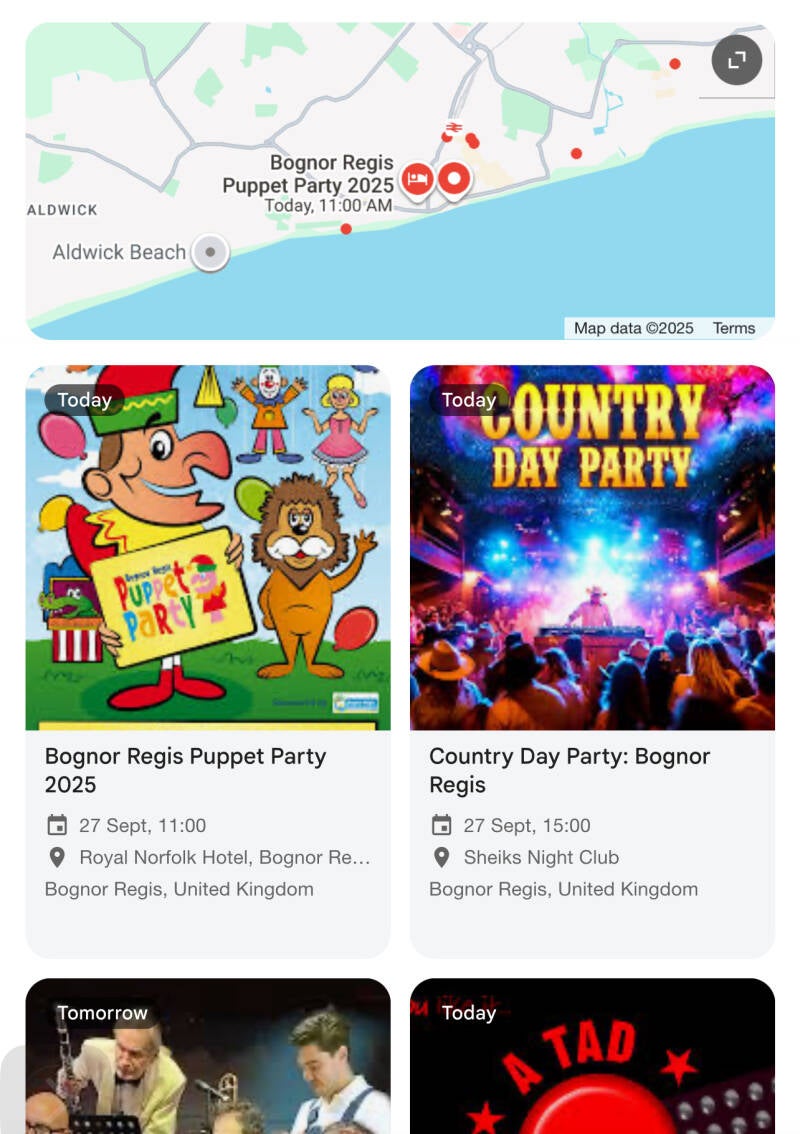The height and width of the screenshot is (1134, 800).
Task: Open Country Day Party: Bognor Regis title
Action: click(x=569, y=770)
